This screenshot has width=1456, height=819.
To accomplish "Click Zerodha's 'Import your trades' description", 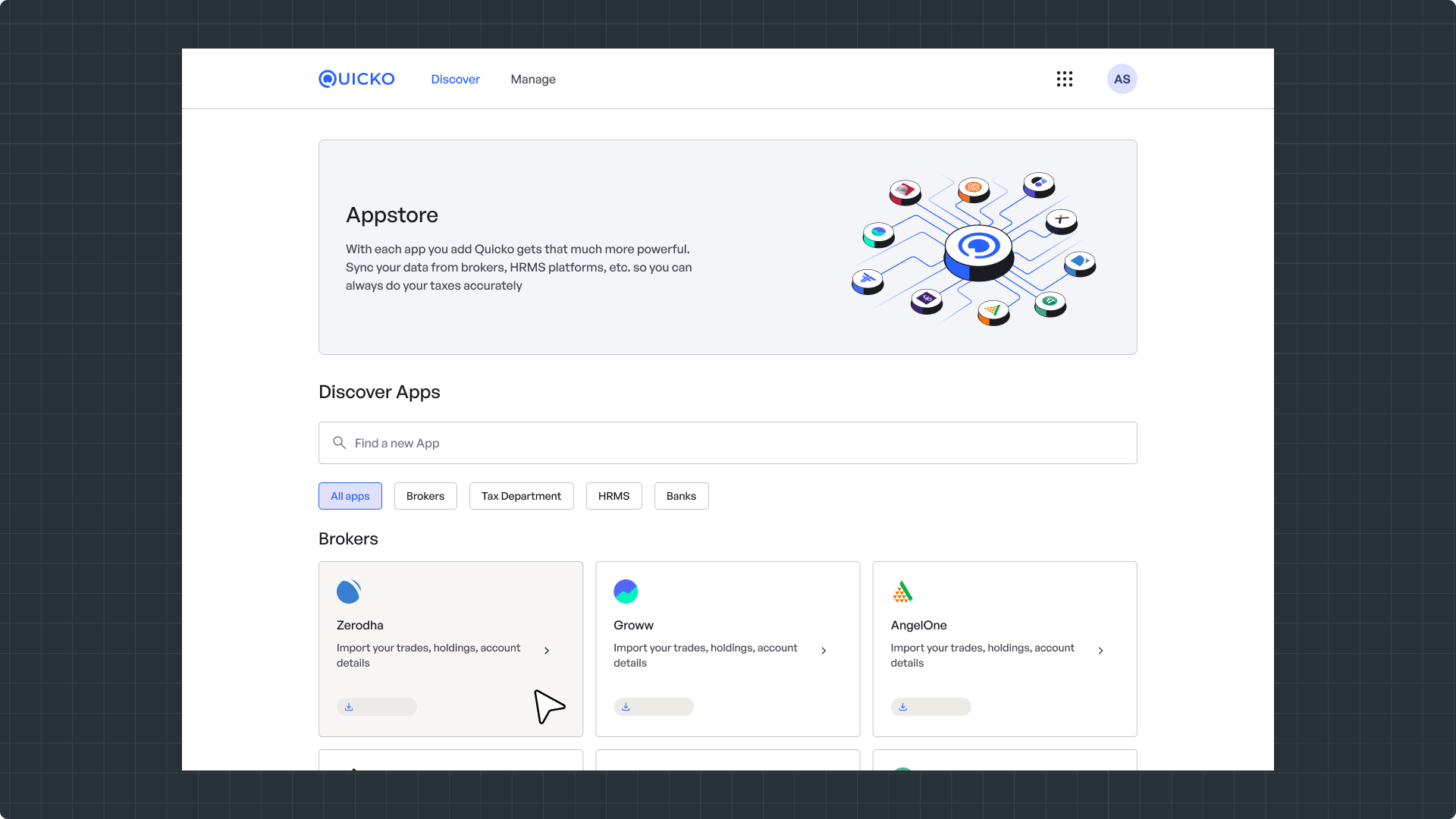I will click(x=428, y=655).
